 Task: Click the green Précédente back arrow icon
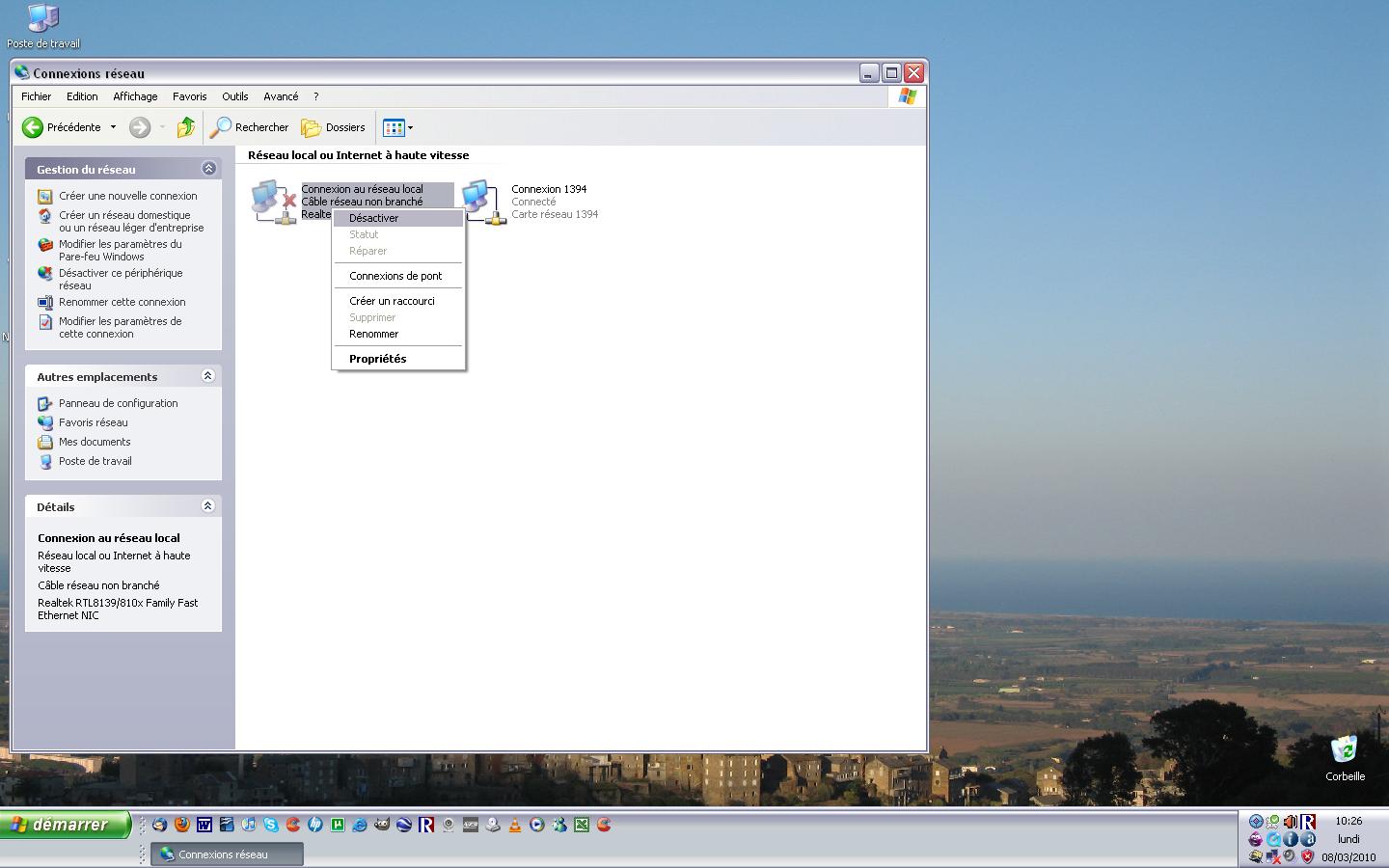point(33,127)
